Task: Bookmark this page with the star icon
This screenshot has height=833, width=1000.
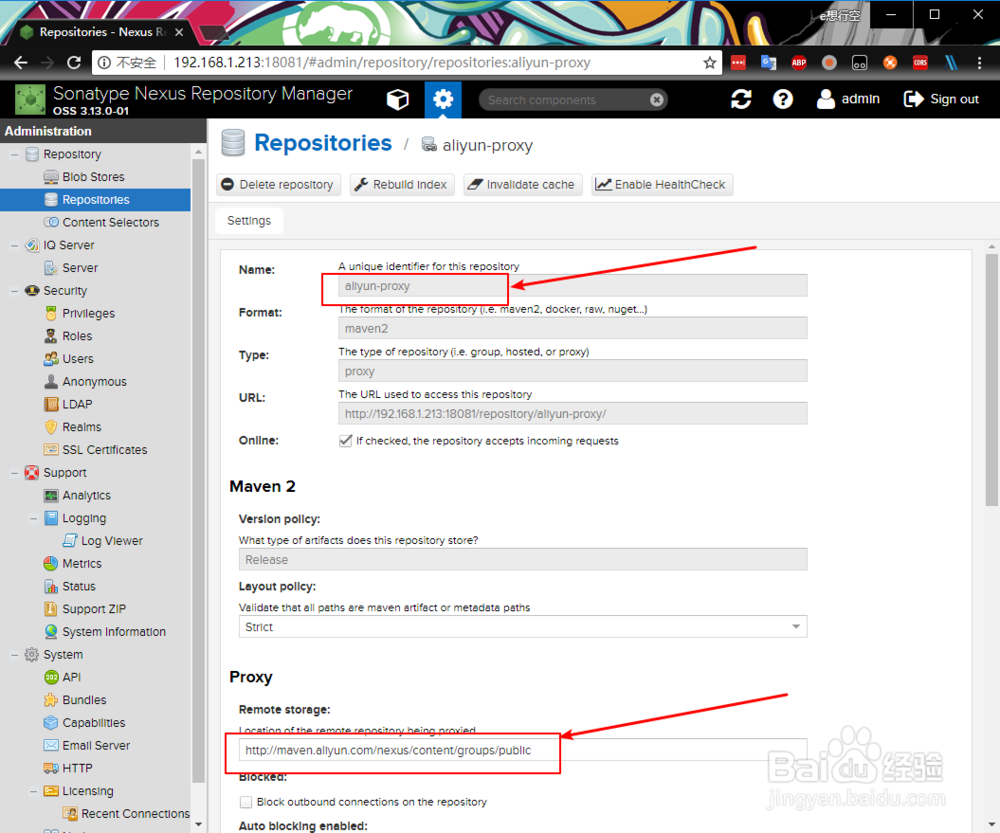Action: pos(709,63)
